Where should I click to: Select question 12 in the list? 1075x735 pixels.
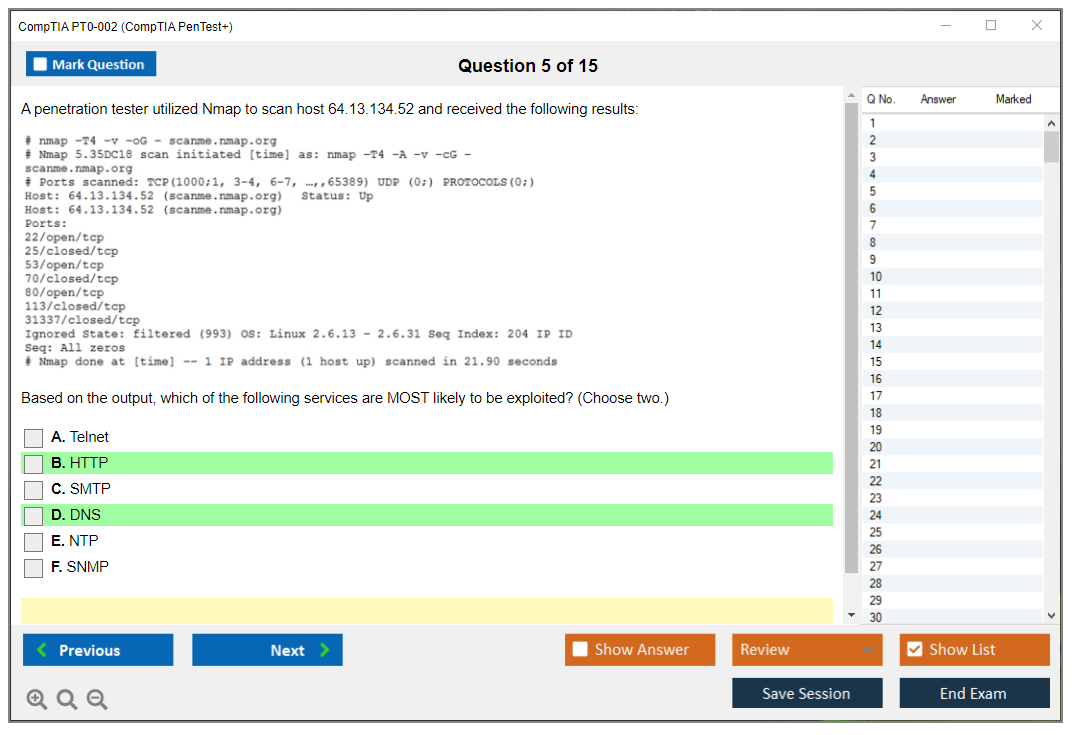click(x=875, y=311)
